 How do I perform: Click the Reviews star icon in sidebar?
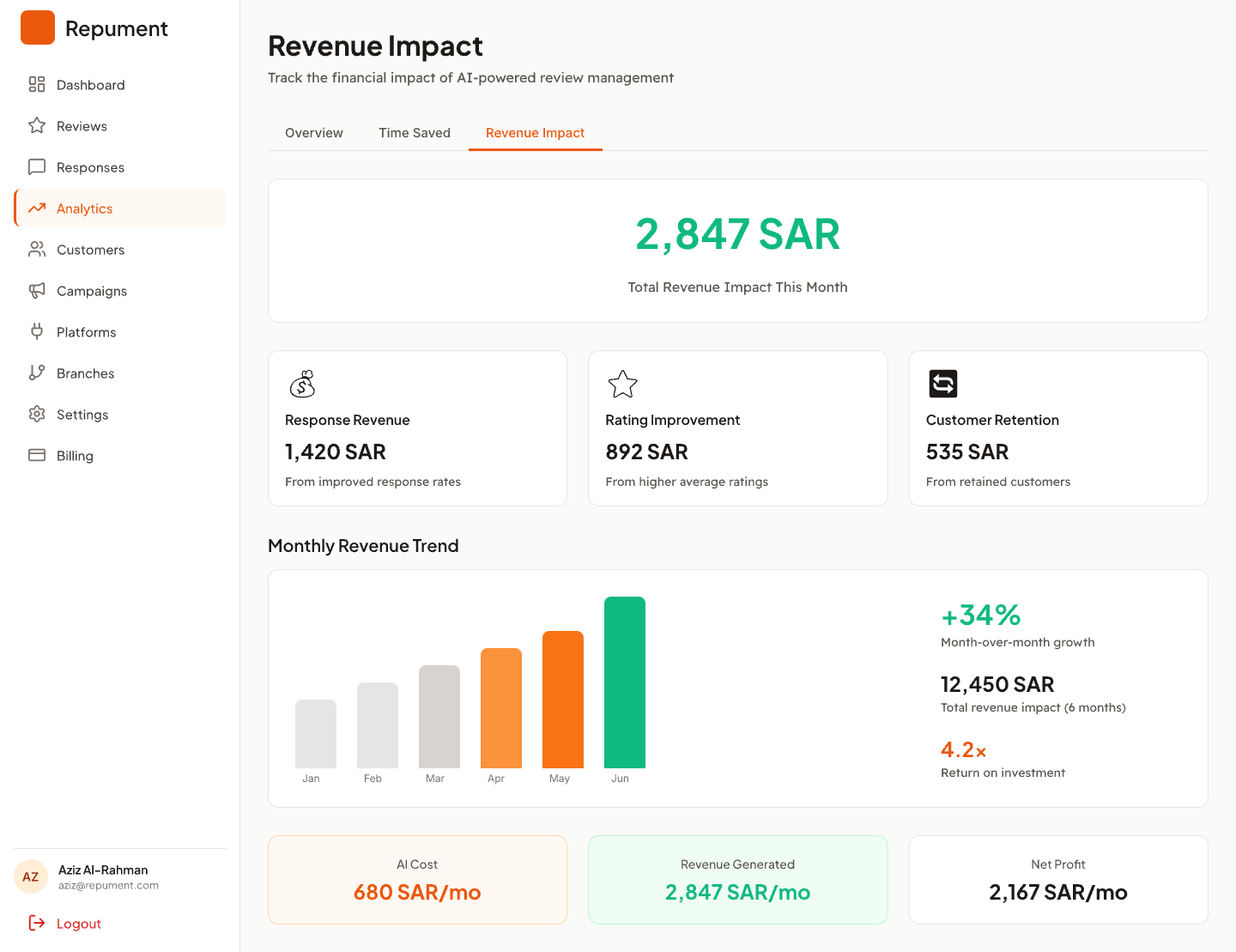tap(37, 125)
